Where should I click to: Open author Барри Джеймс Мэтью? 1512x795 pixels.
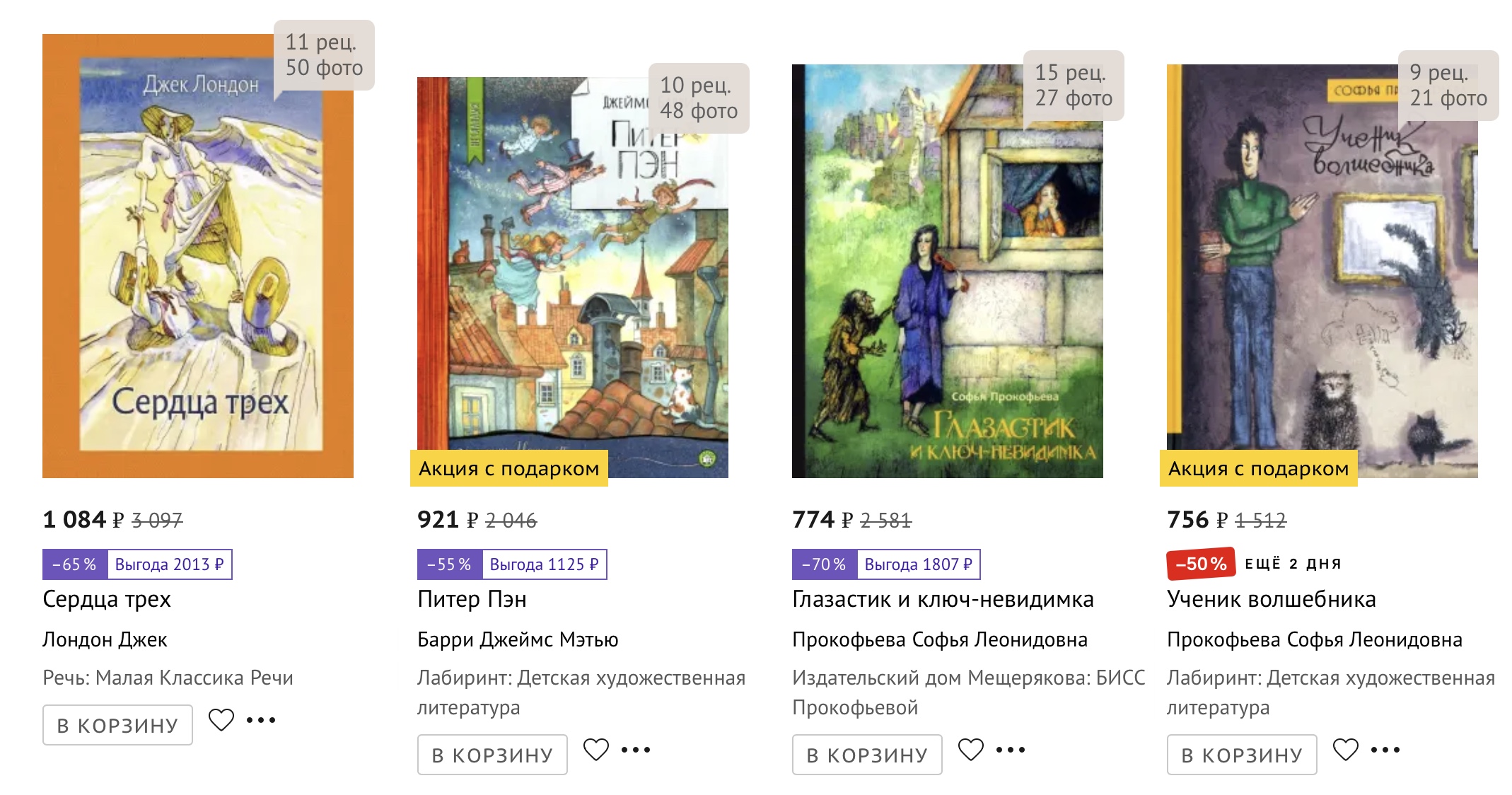coord(518,639)
